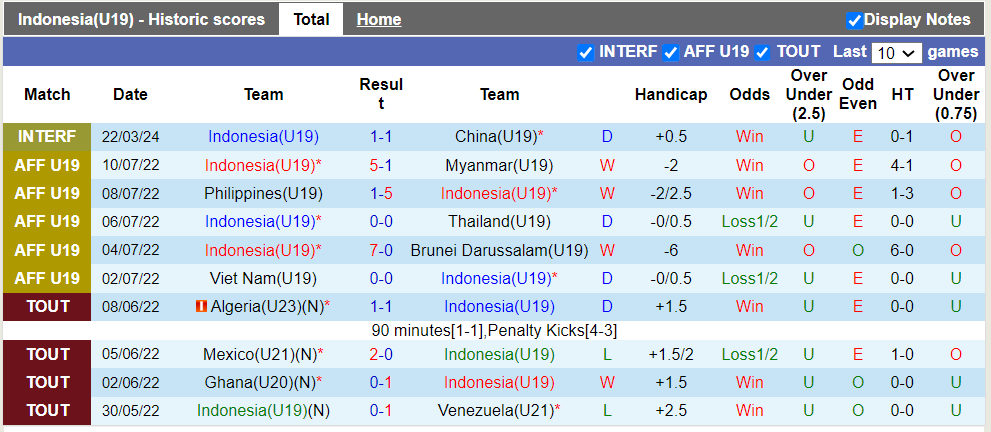Open Mexico(U21) team link

(258, 354)
